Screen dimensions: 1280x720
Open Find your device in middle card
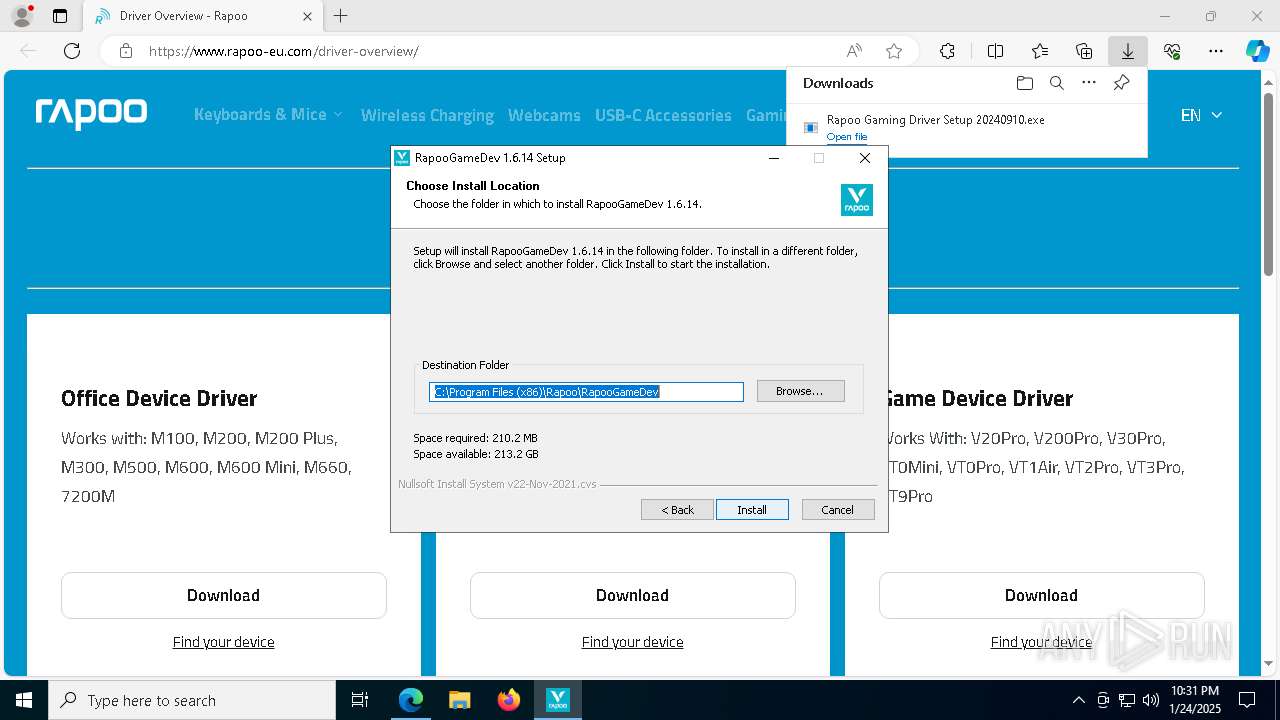633,642
